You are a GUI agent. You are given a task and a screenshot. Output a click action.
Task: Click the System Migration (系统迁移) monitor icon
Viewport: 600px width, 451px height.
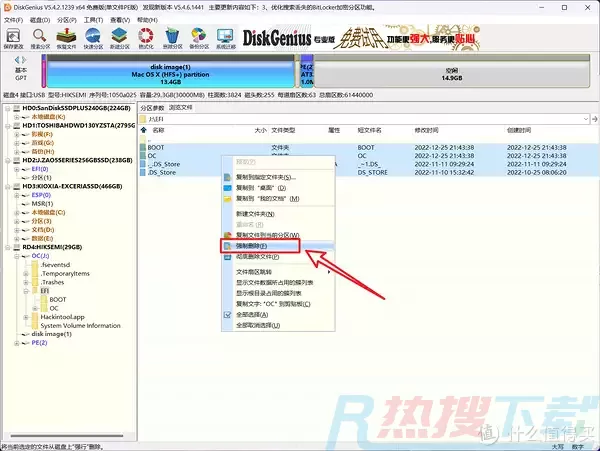225,36
